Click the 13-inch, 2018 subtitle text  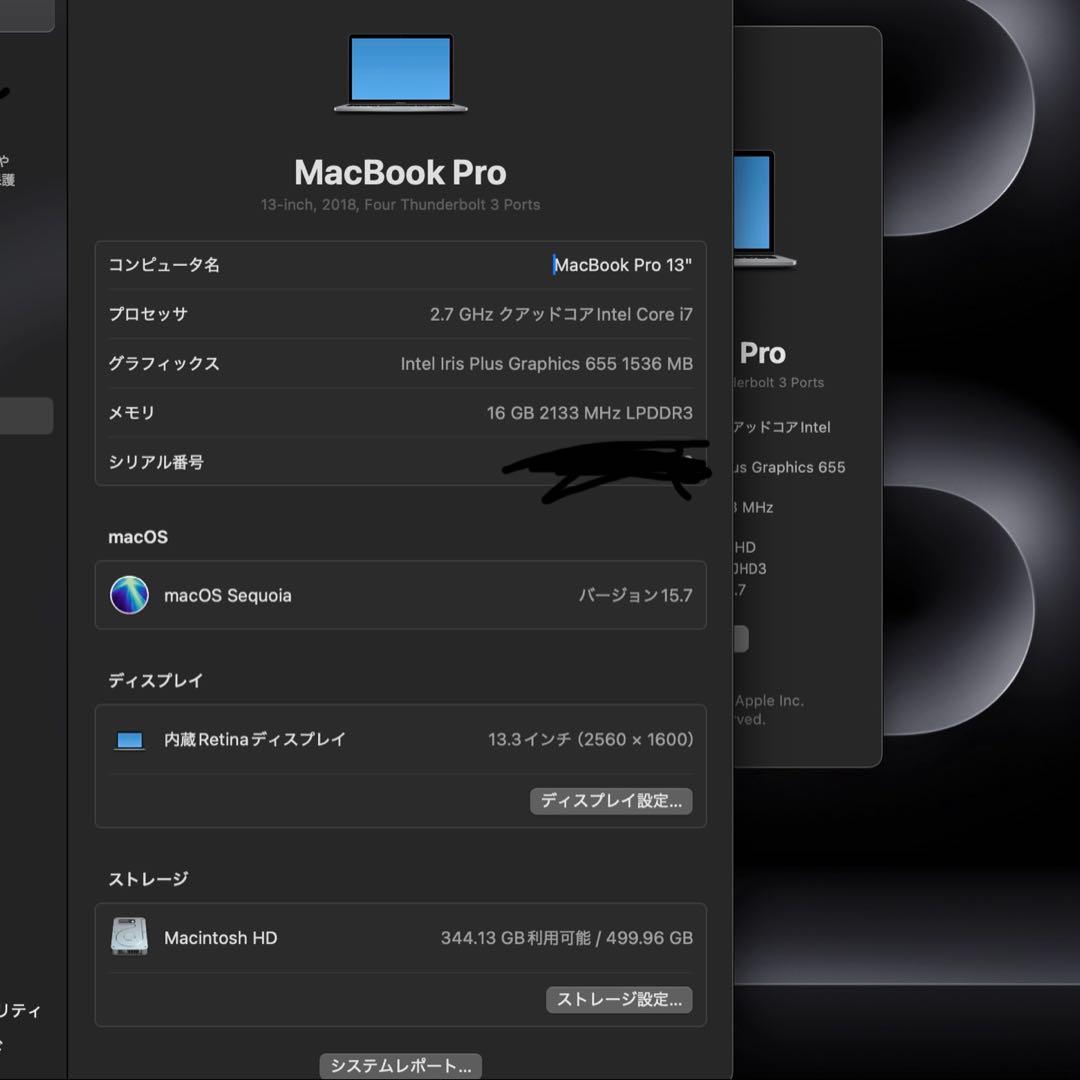400,205
